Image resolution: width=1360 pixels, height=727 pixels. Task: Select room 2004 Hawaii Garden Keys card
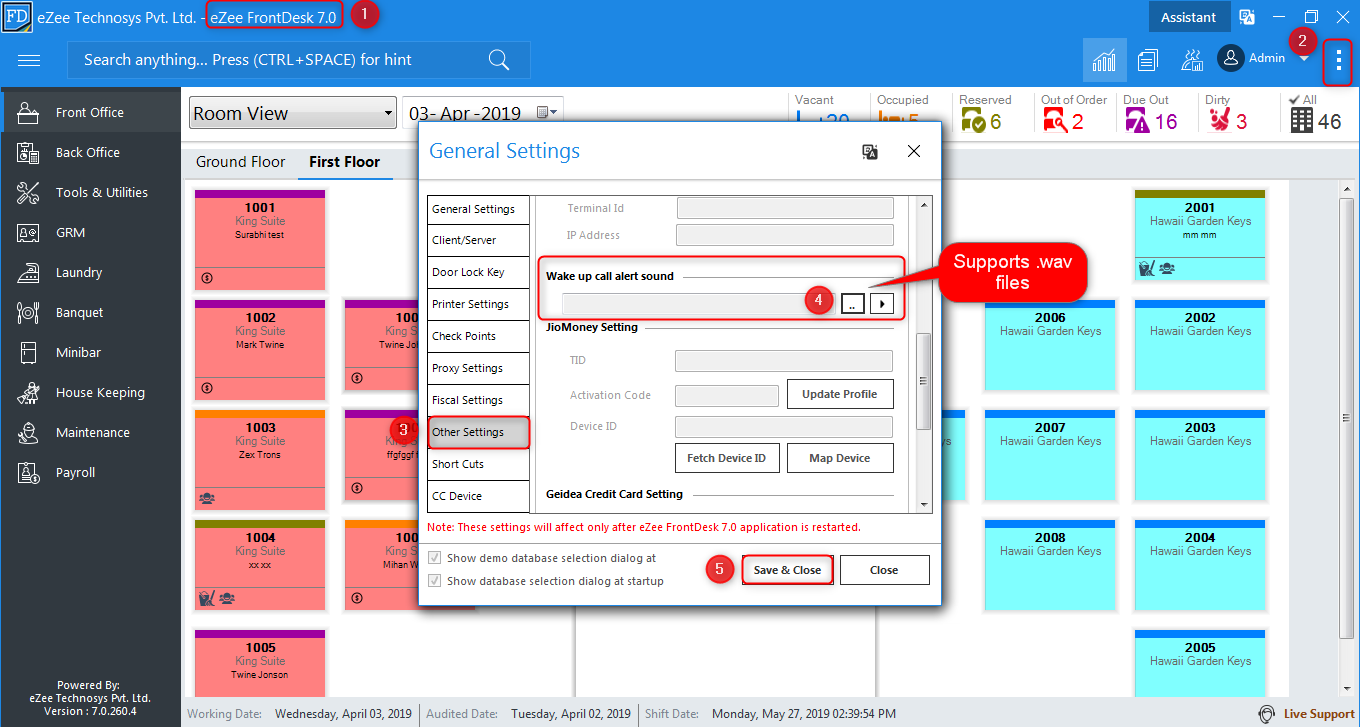coord(1200,564)
